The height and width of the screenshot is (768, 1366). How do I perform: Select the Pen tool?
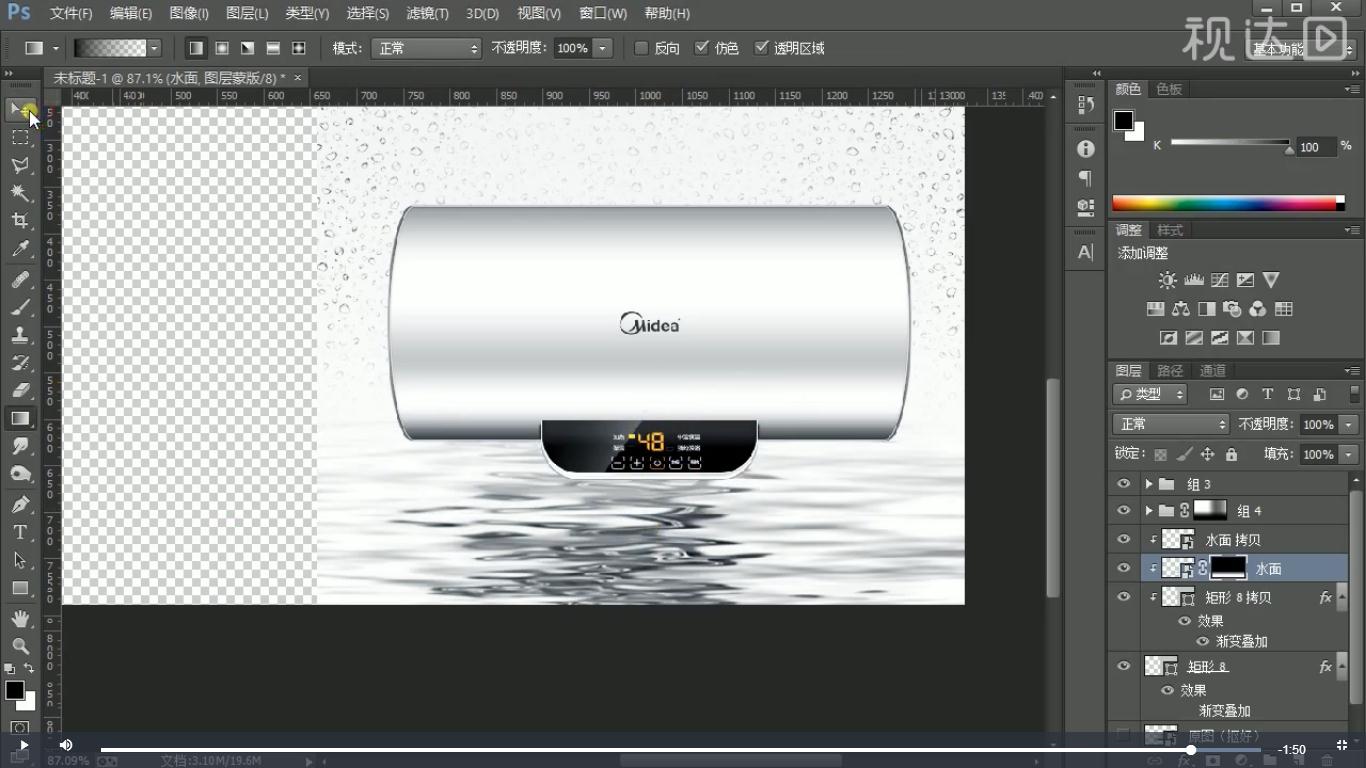click(x=20, y=505)
